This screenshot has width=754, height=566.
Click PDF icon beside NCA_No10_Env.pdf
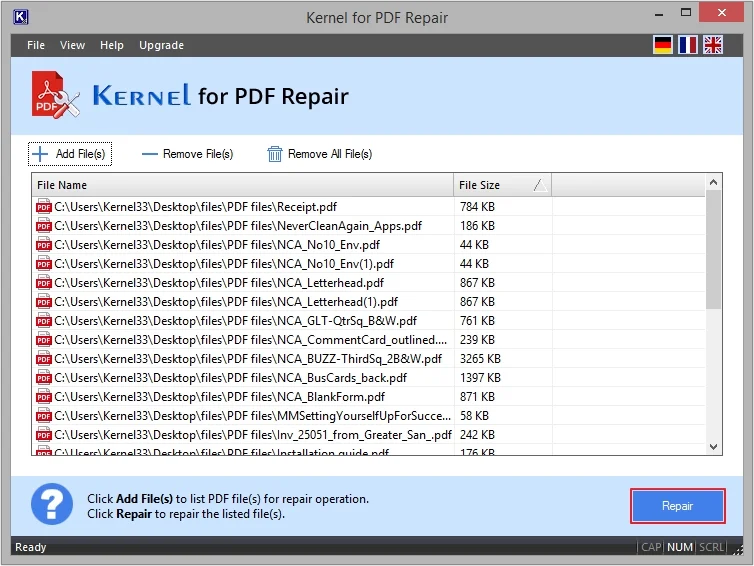pos(44,245)
